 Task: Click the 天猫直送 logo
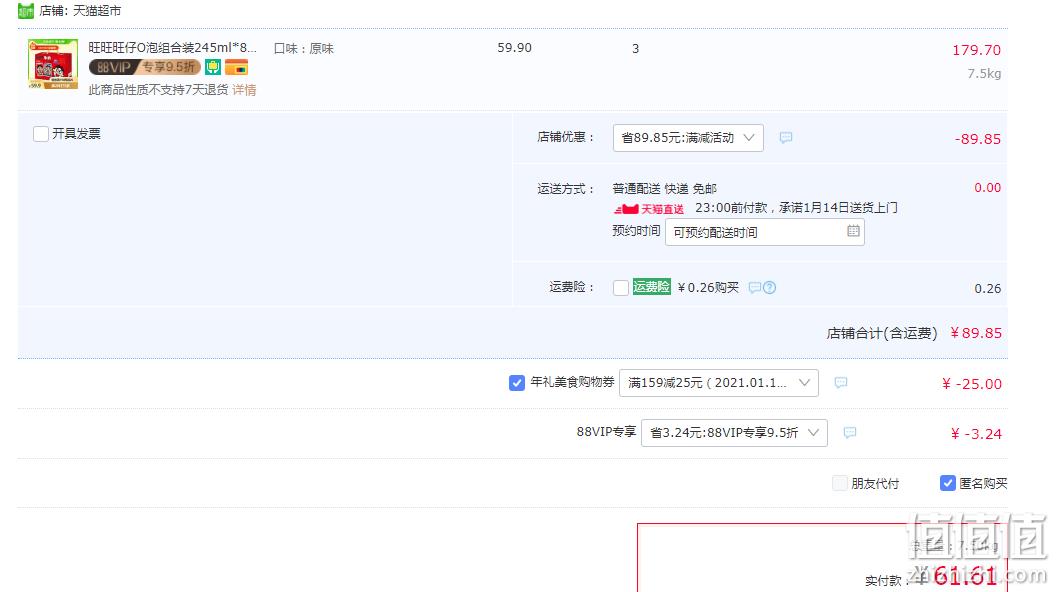point(649,209)
